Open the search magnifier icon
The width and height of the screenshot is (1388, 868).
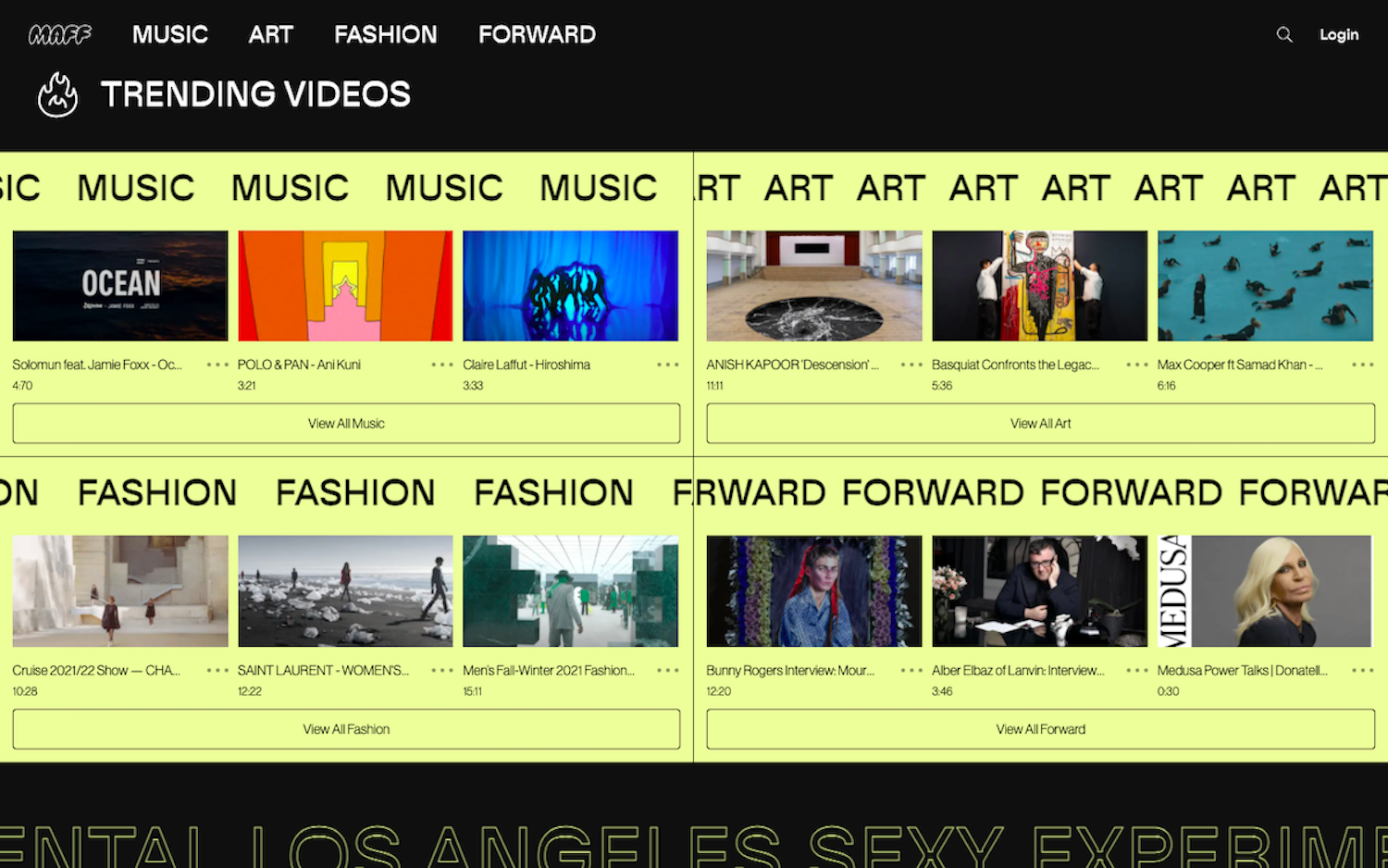(1284, 35)
